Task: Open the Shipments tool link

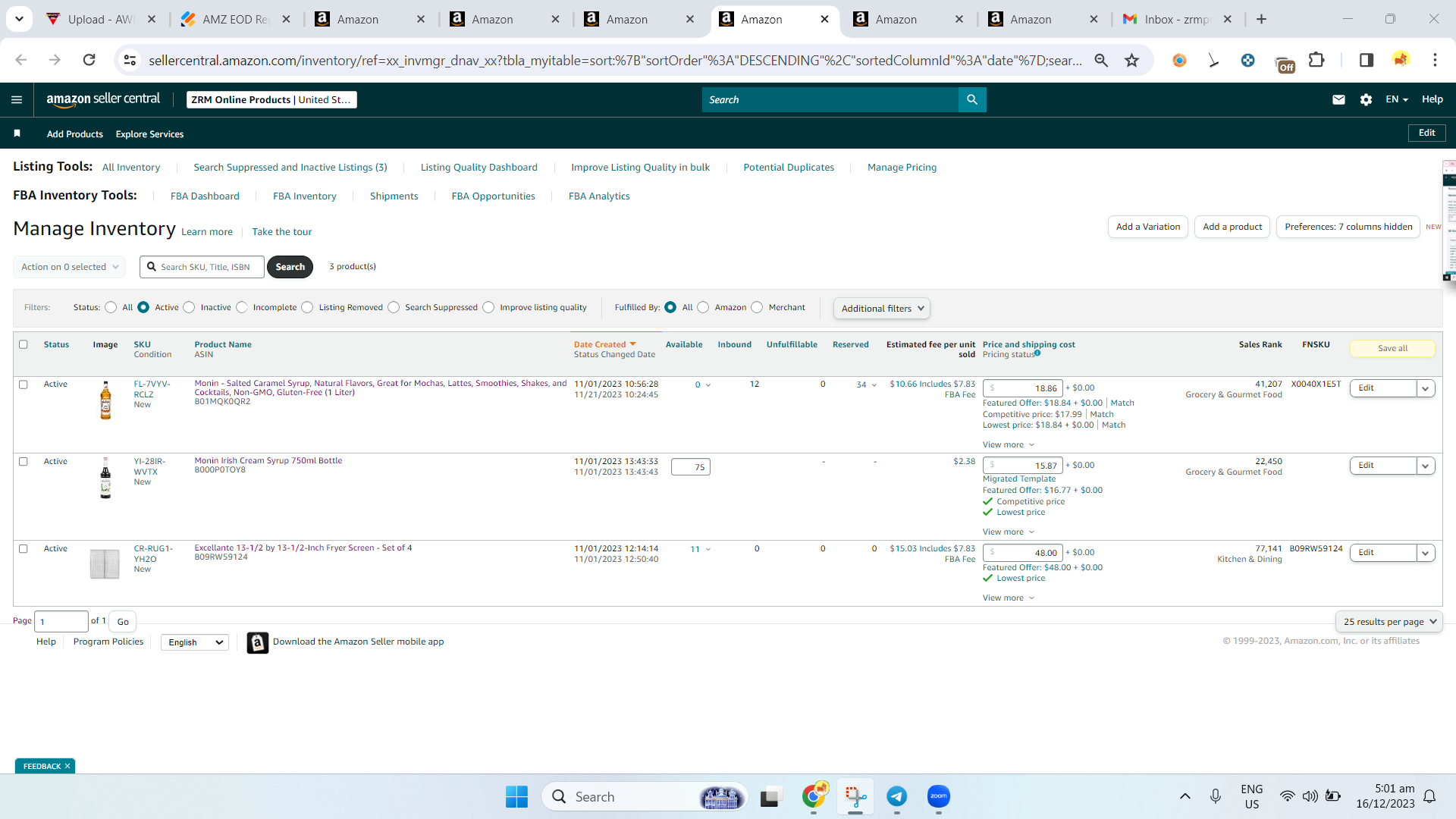Action: [x=394, y=196]
